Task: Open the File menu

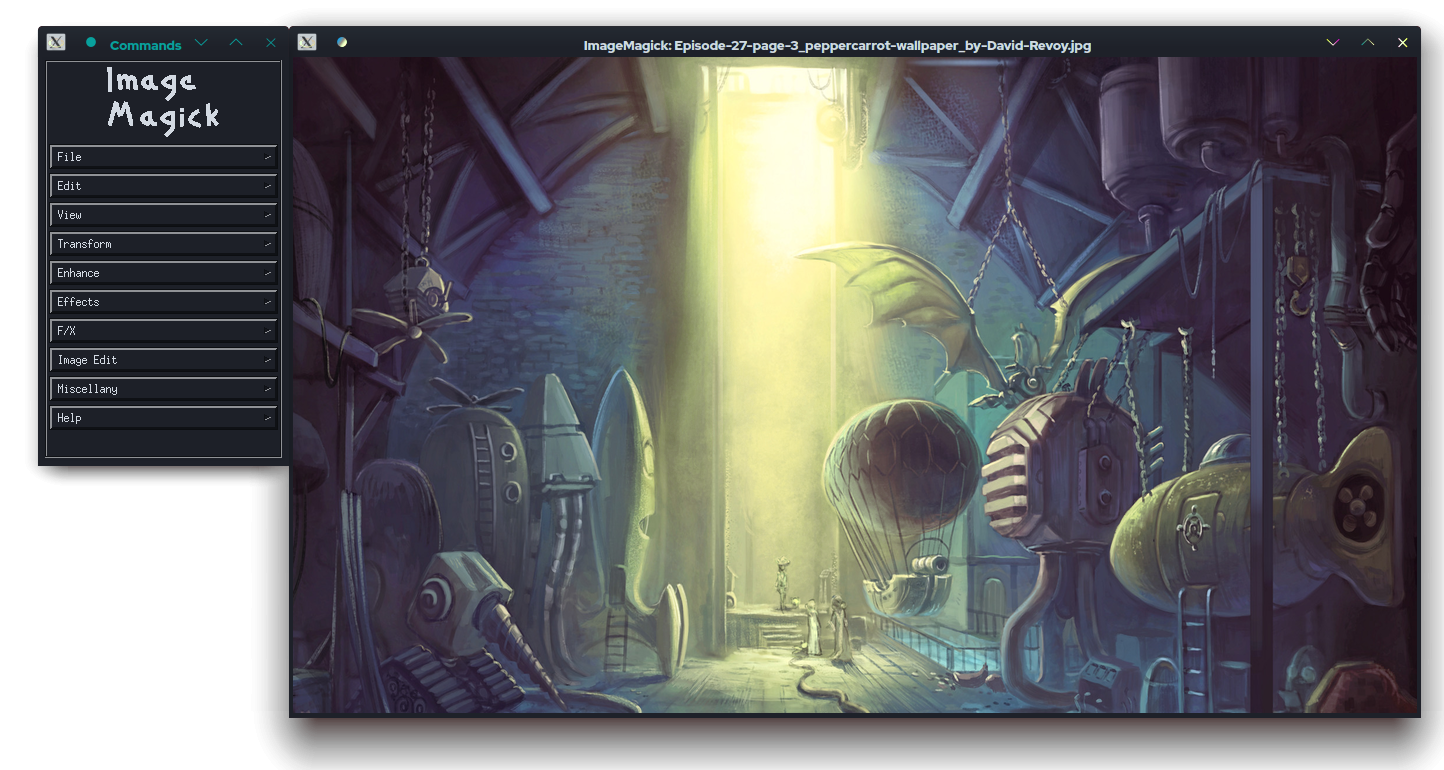Action: pyautogui.click(x=163, y=157)
